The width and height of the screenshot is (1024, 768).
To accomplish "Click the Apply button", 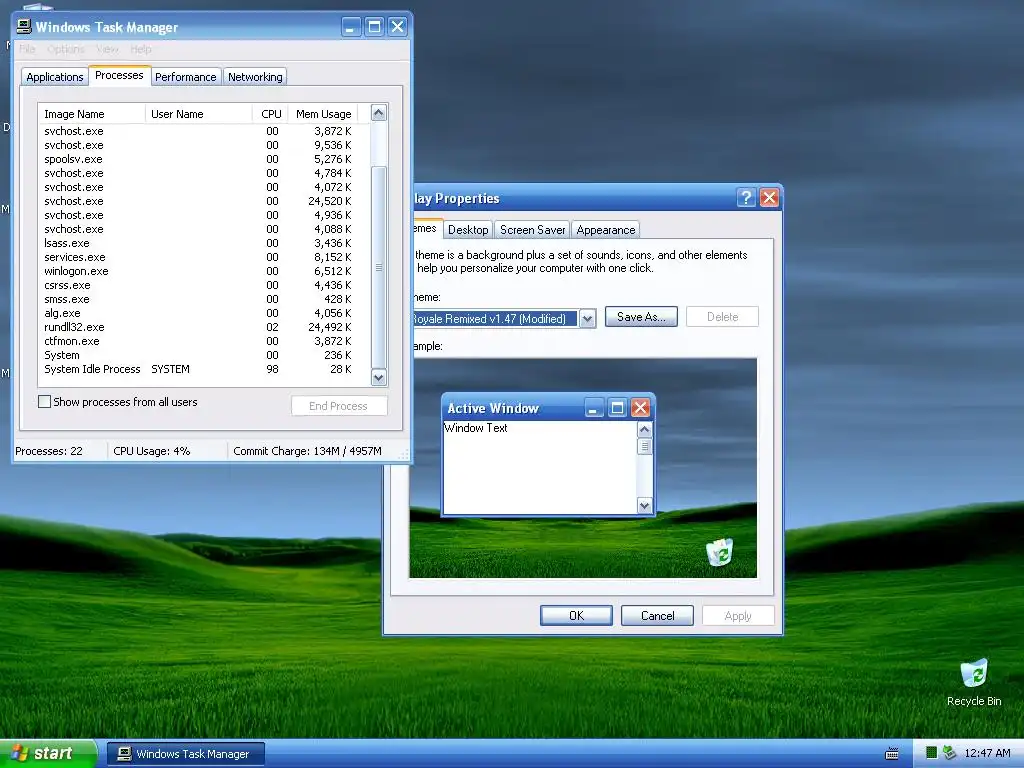I will tap(738, 615).
